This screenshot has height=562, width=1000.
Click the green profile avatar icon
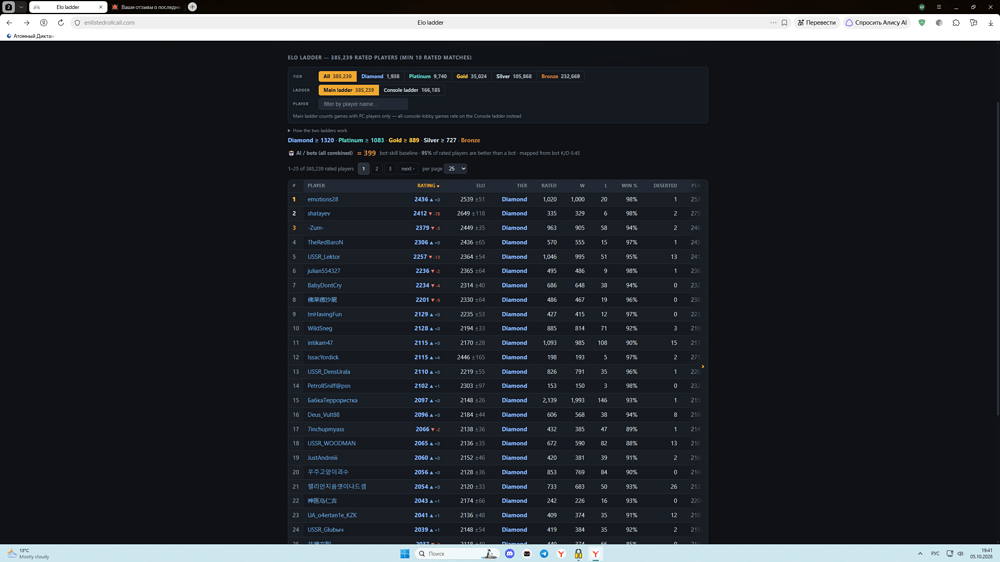pyautogui.click(x=922, y=7)
